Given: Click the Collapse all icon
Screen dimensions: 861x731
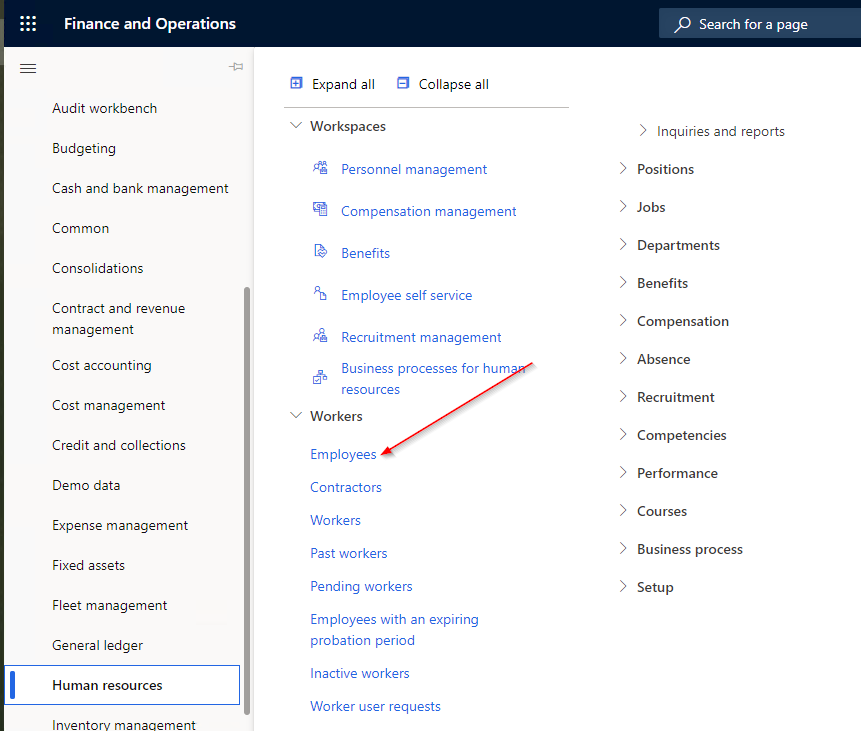Looking at the screenshot, I should click(x=403, y=83).
